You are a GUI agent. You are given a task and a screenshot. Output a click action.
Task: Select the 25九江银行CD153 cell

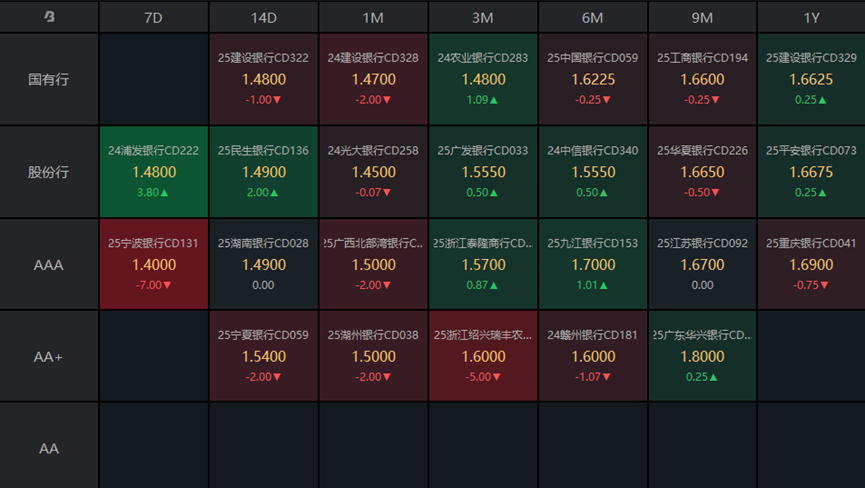pos(592,264)
